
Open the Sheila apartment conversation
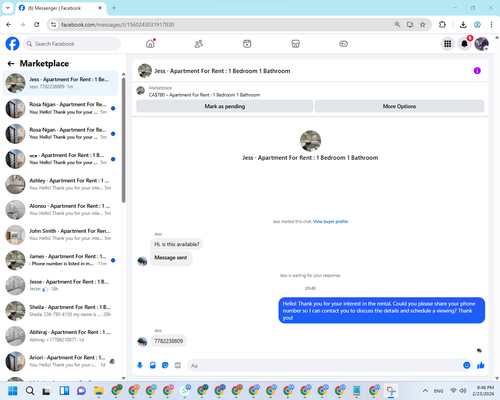coord(60,311)
